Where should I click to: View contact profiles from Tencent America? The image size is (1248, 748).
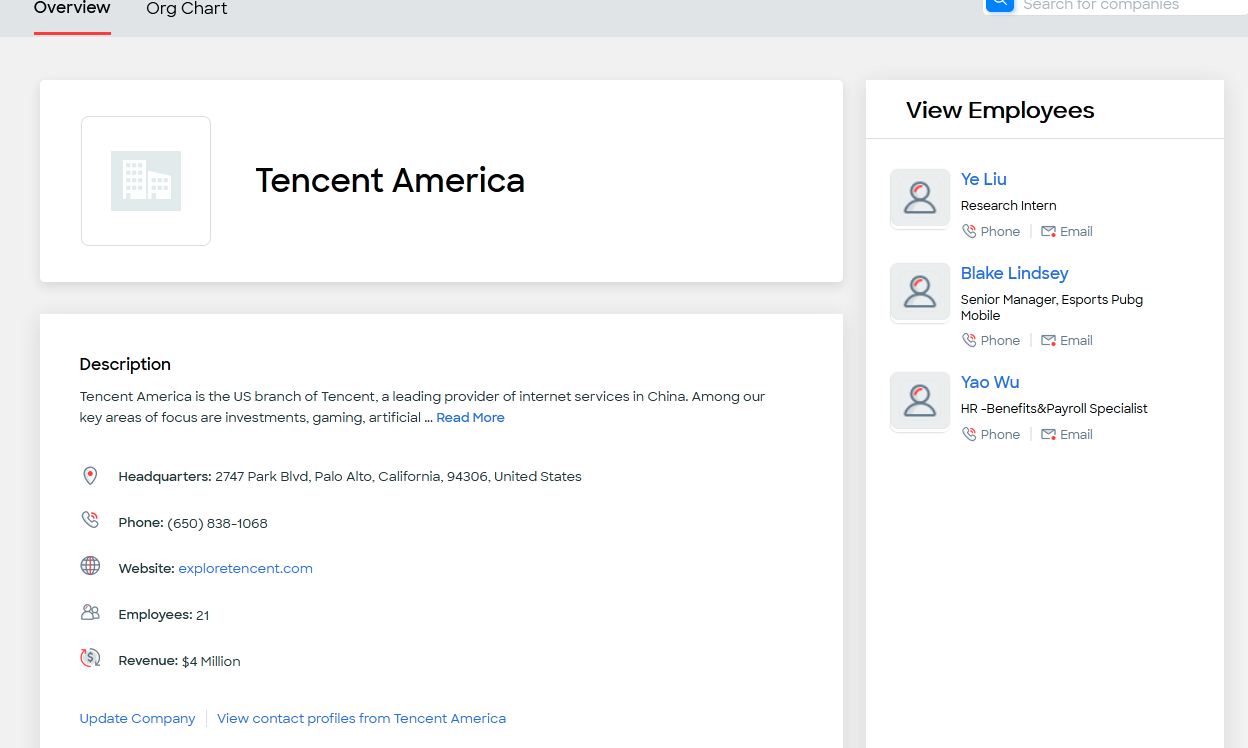[361, 718]
